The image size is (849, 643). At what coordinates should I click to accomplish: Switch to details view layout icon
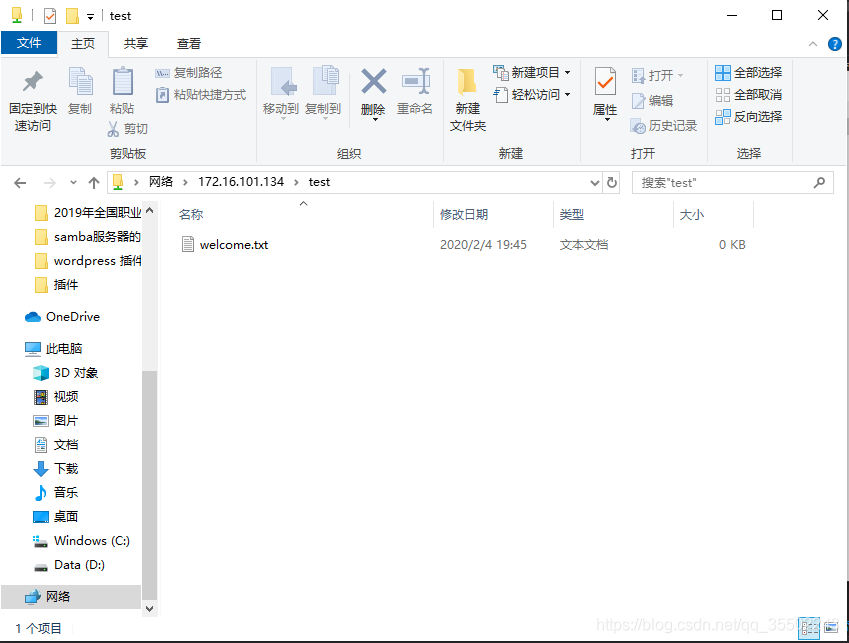(810, 628)
